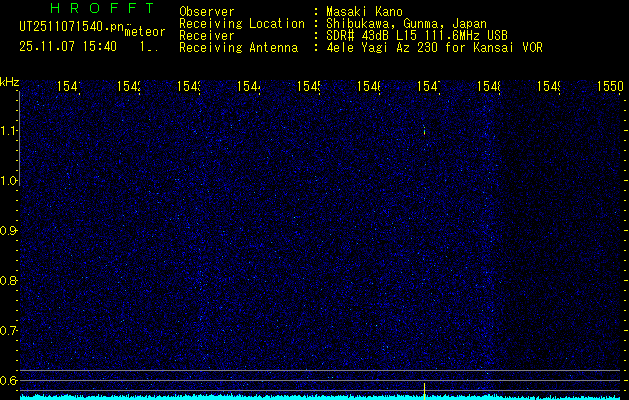This screenshot has width=629, height=400.
Task: Click the Receiver label
Action: [207, 36]
